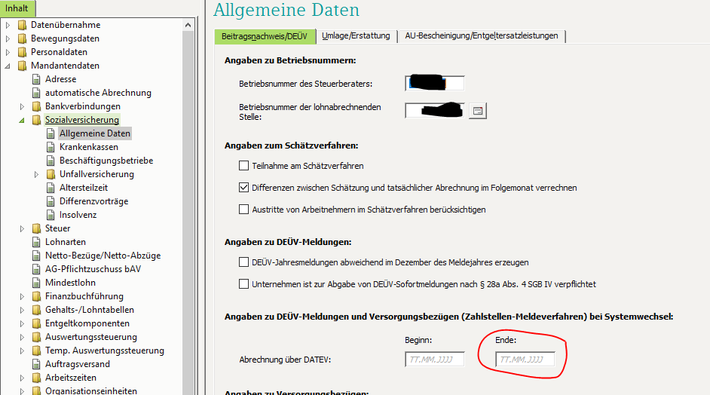Viewport: 710px width, 395px height.
Task: Expand the Bewegungsdaten tree node arrow
Action: [8, 39]
